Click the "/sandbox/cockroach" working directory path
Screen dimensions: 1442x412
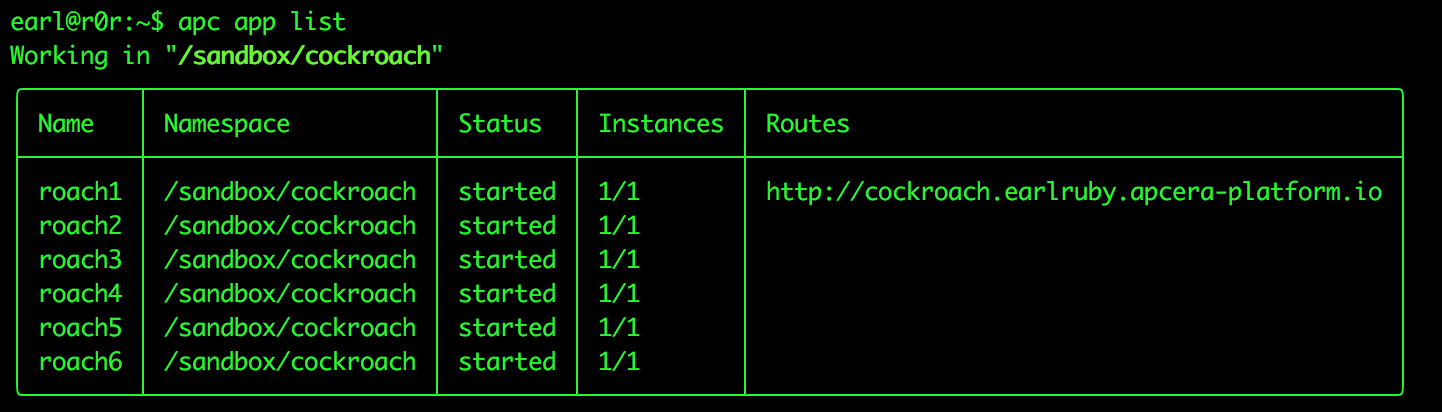pos(304,55)
